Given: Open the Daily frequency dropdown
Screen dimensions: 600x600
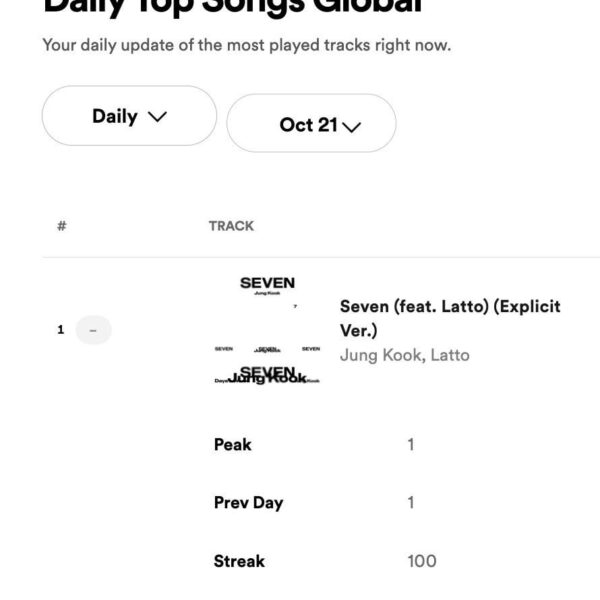Looking at the screenshot, I should [x=128, y=116].
